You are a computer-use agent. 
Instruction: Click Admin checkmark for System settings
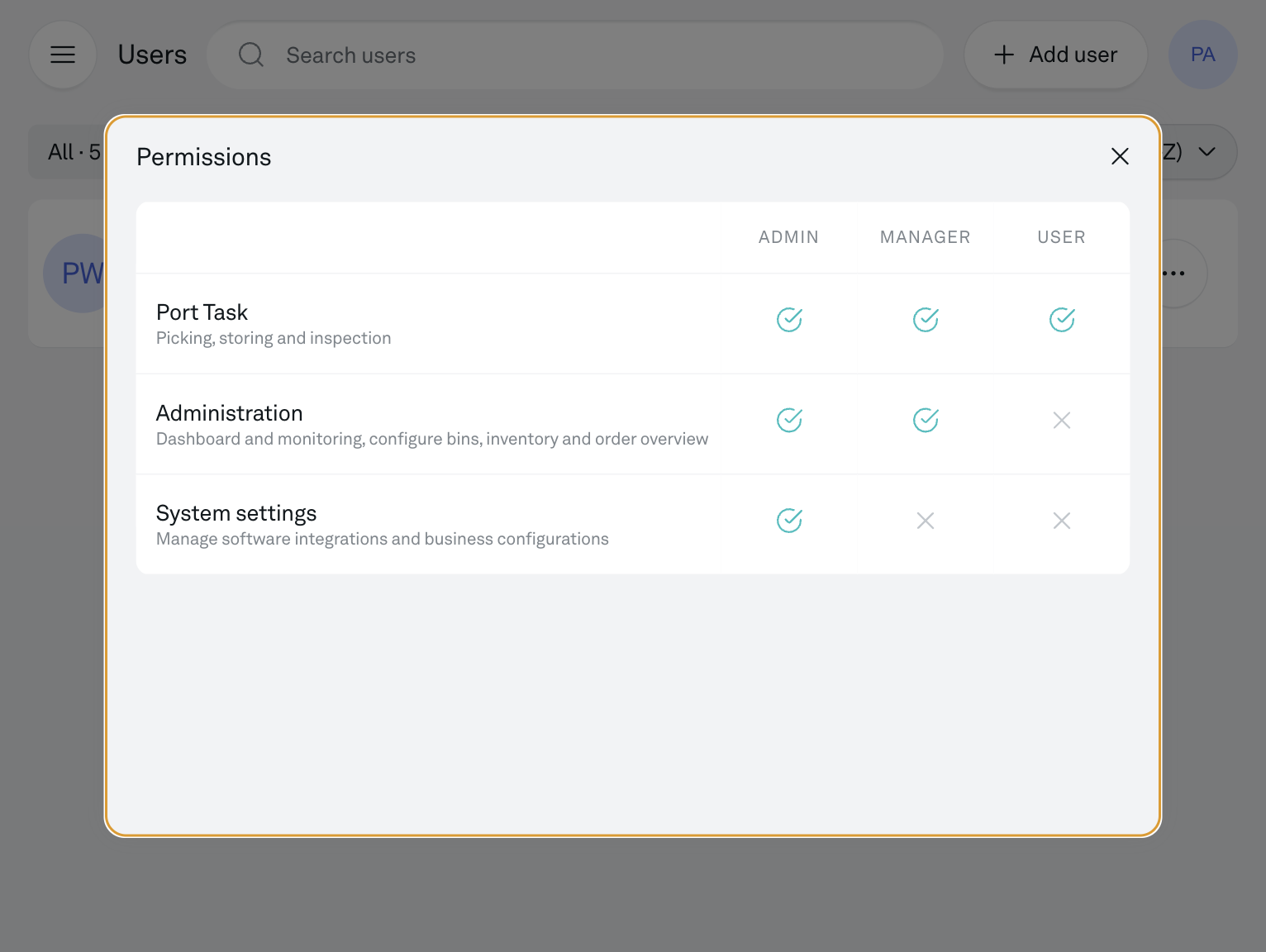[x=789, y=521]
